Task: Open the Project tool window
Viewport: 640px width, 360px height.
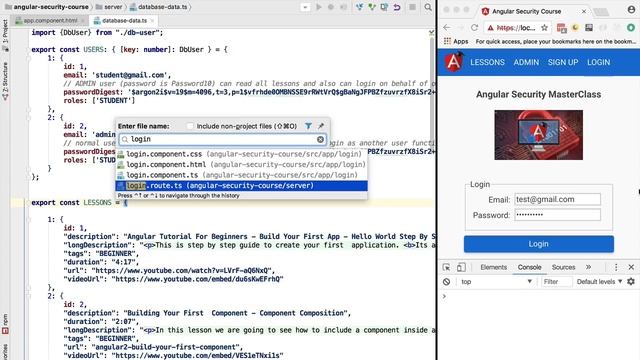Action: tap(5, 36)
